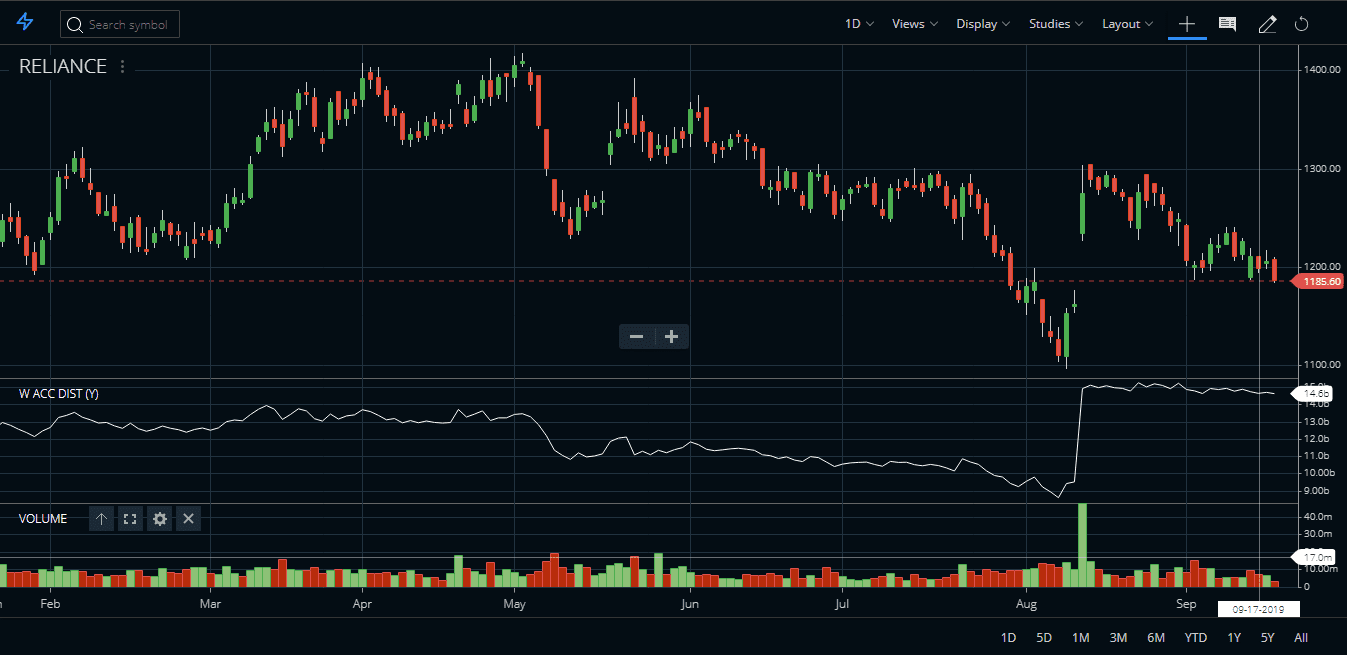The width and height of the screenshot is (1347, 655).
Task: Select the 1D range button
Action: (1008, 637)
